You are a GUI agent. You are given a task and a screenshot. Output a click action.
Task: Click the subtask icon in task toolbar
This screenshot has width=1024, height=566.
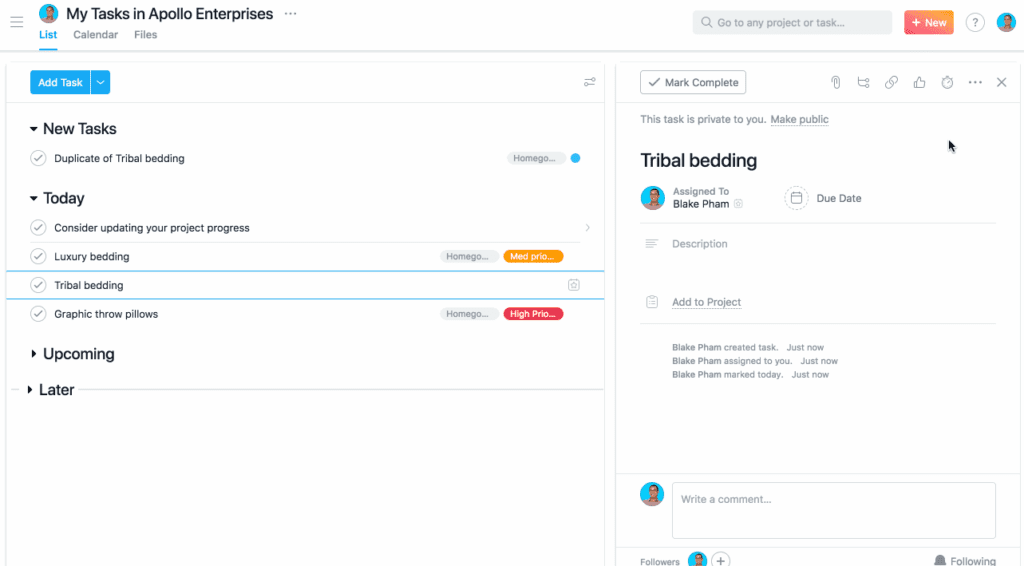pos(863,83)
